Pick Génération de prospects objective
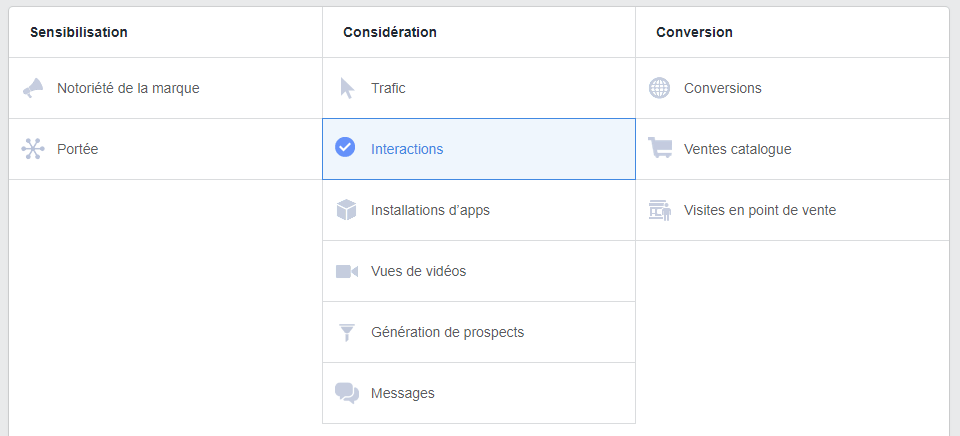The height and width of the screenshot is (436, 960). point(448,333)
